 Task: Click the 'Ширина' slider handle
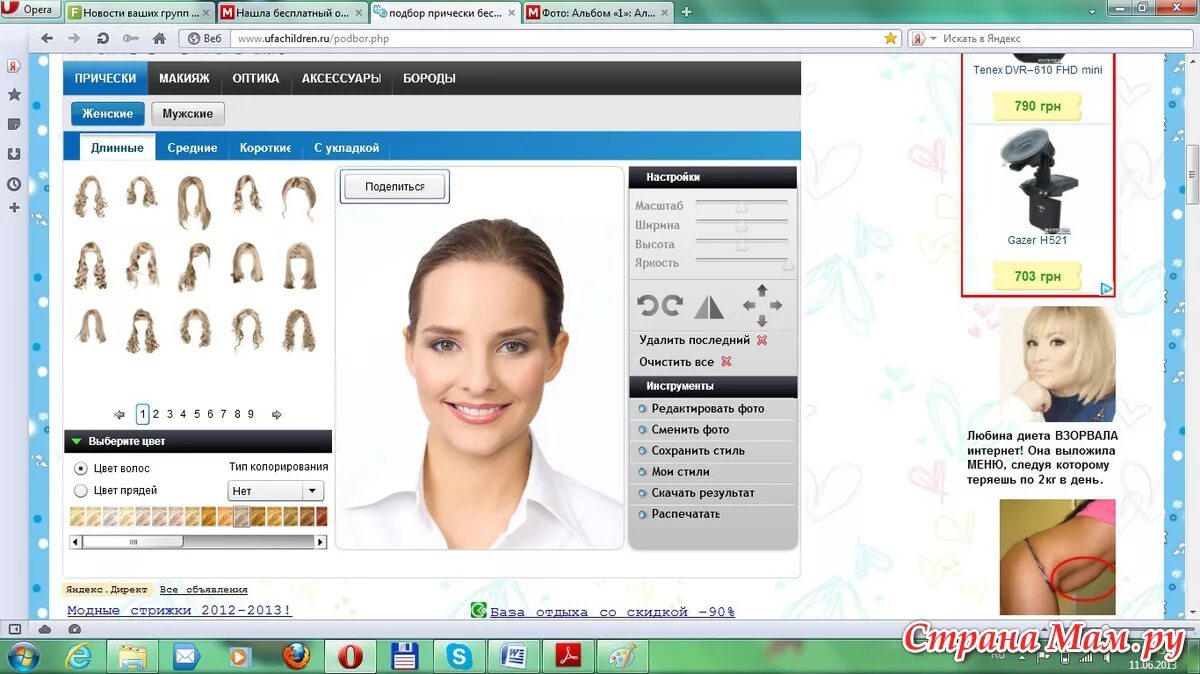pyautogui.click(x=741, y=225)
